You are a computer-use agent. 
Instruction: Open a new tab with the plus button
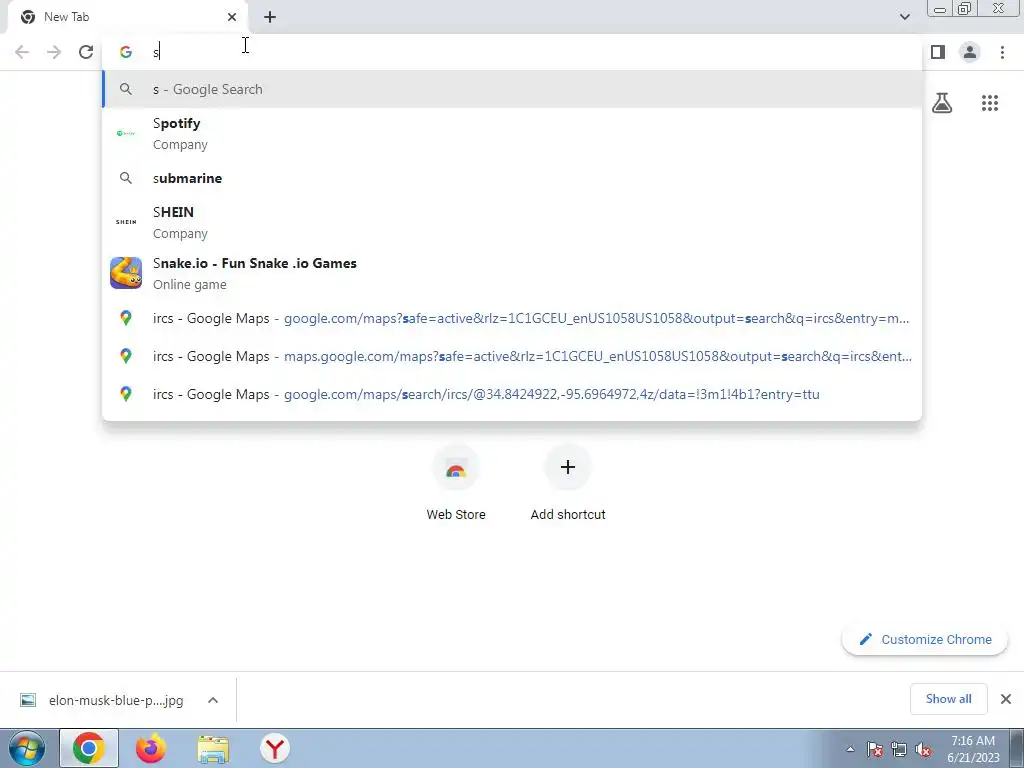(x=270, y=17)
